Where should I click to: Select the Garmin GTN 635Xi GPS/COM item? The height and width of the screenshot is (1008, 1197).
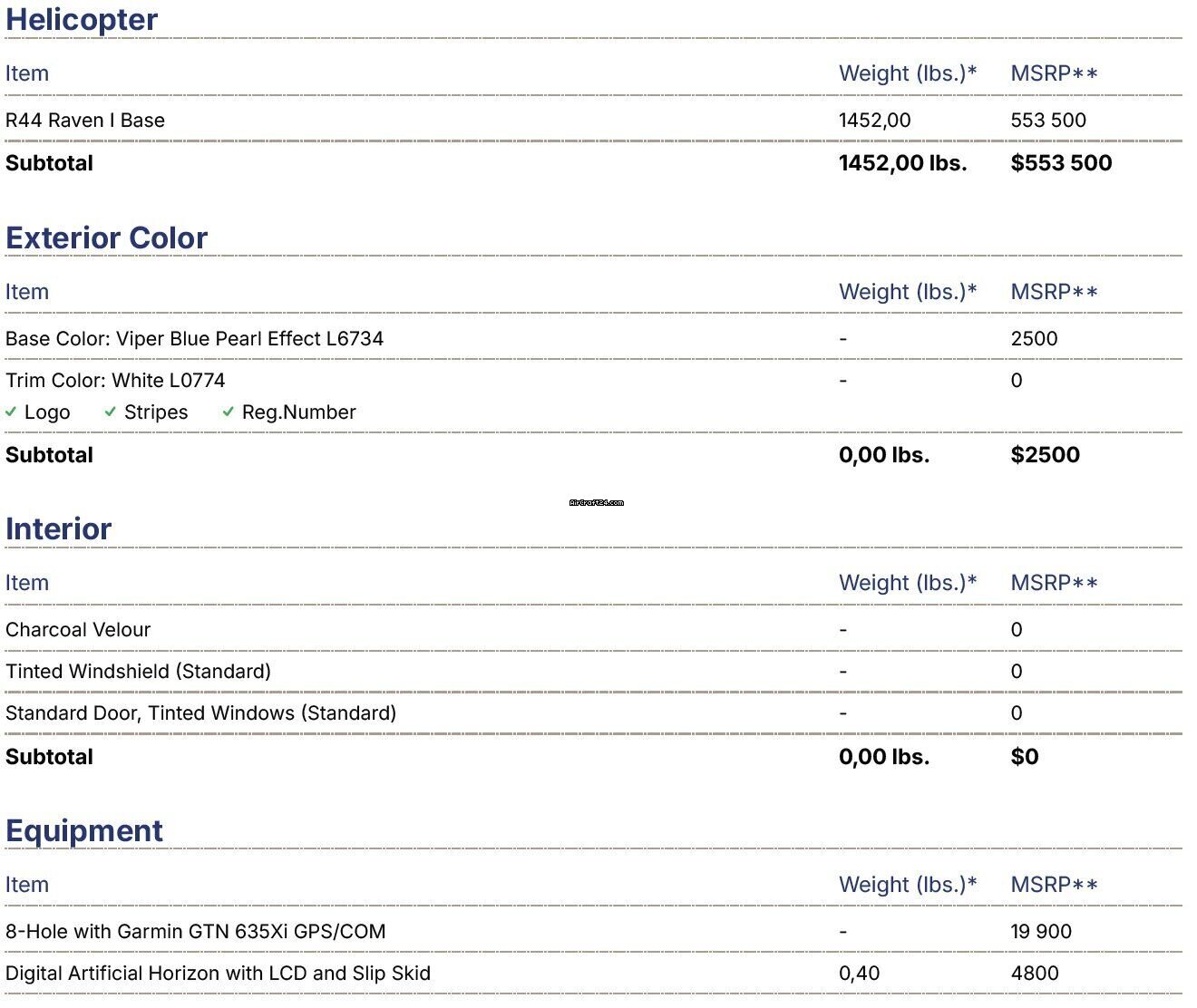(195, 931)
